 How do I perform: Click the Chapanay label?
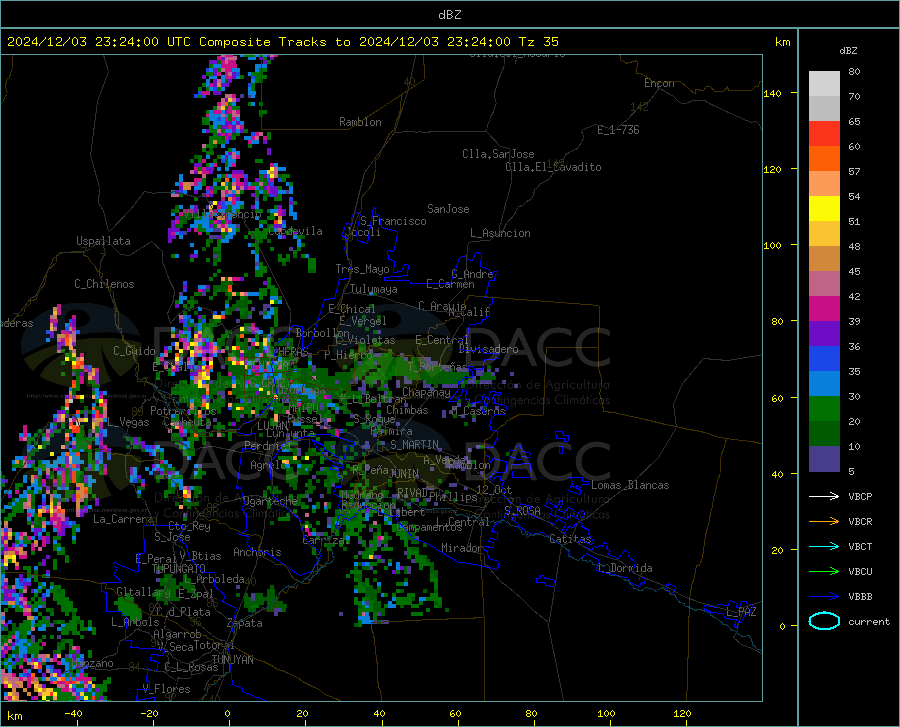(426, 392)
